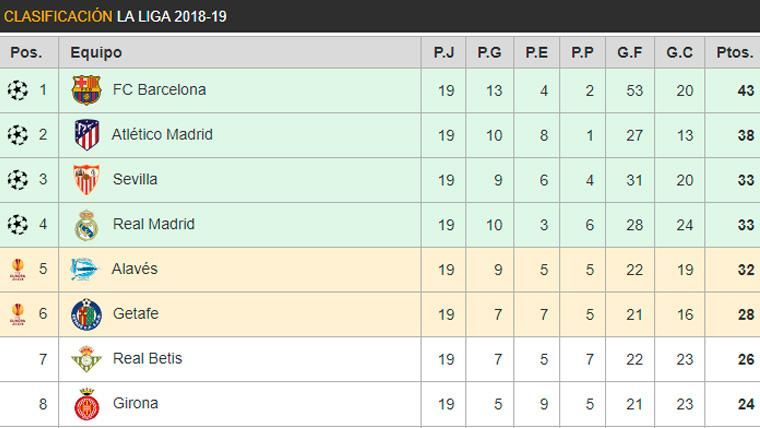Open the Atlético Madrid team name
This screenshot has height=428, width=760.
pyautogui.click(x=162, y=135)
